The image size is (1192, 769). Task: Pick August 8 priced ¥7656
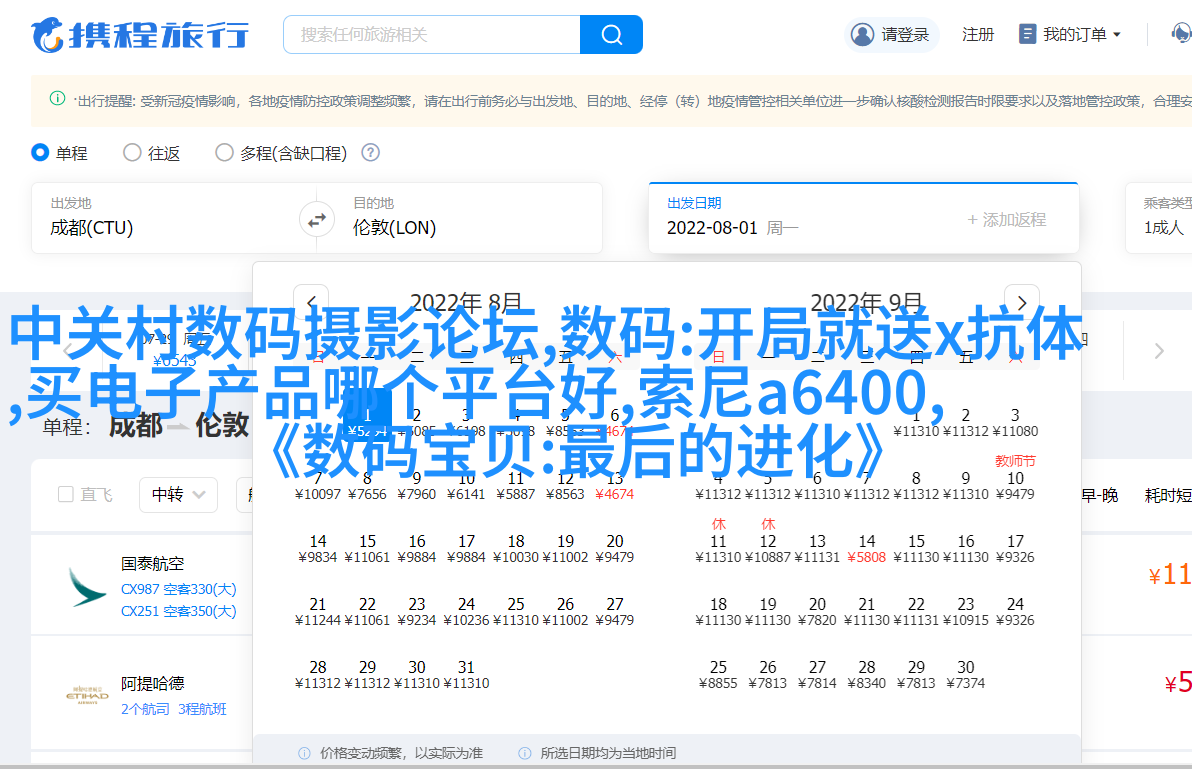coord(367,486)
